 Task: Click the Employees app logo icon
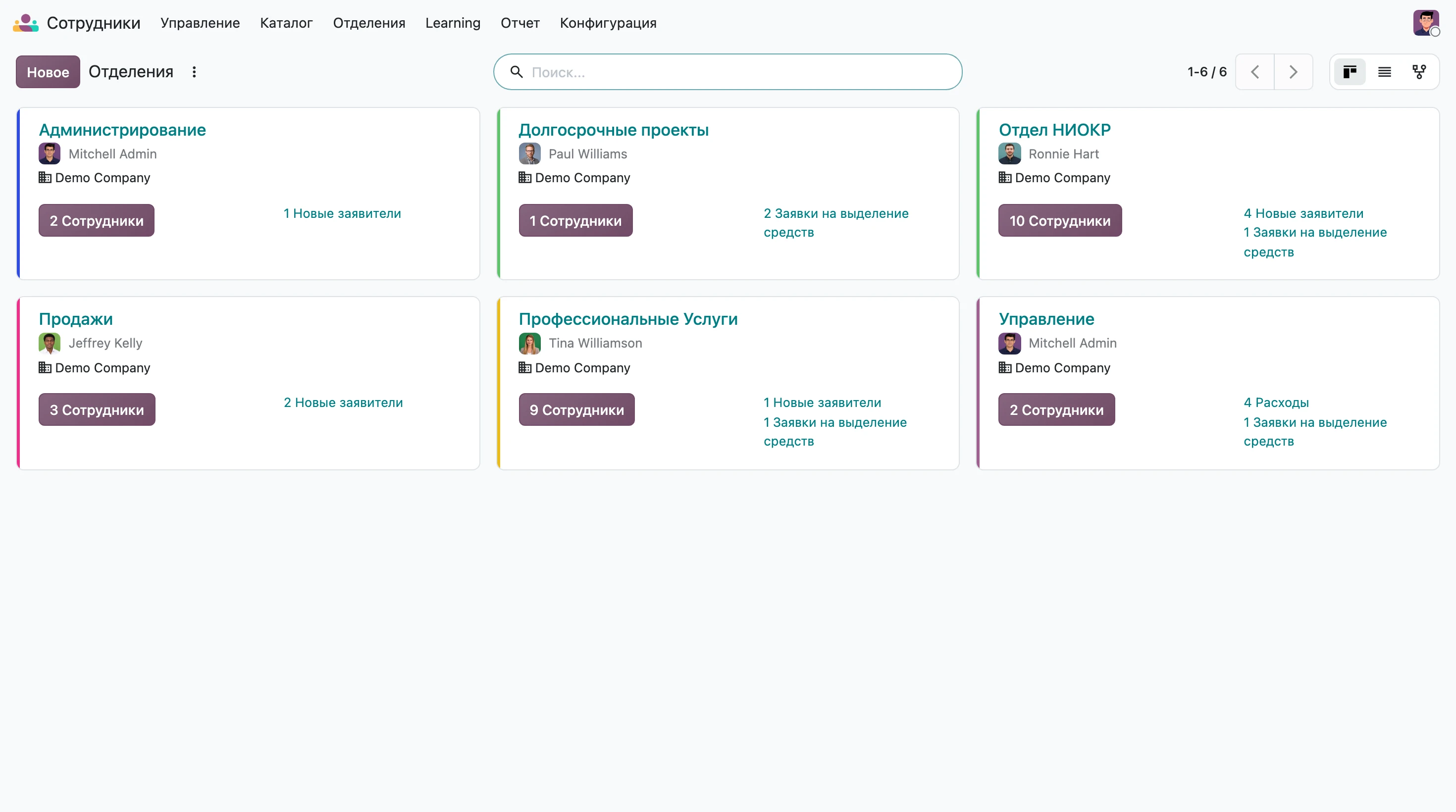[25, 23]
